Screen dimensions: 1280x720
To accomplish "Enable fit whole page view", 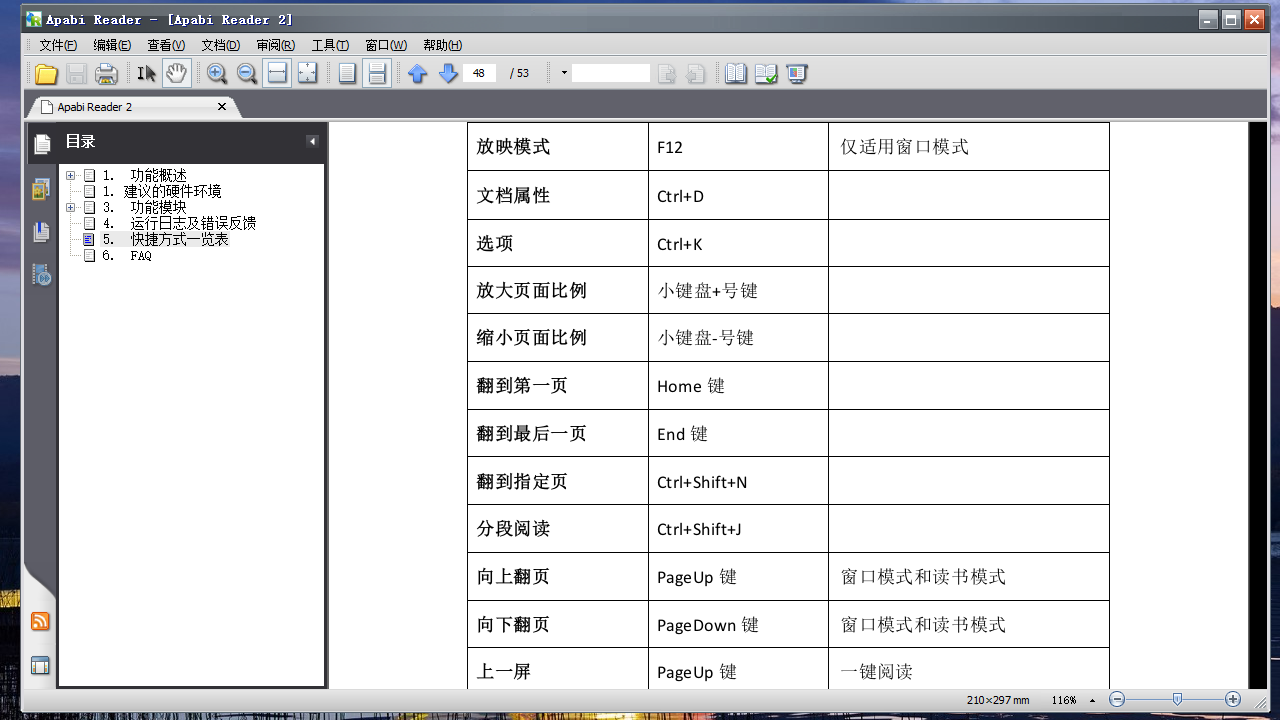I will pos(307,72).
